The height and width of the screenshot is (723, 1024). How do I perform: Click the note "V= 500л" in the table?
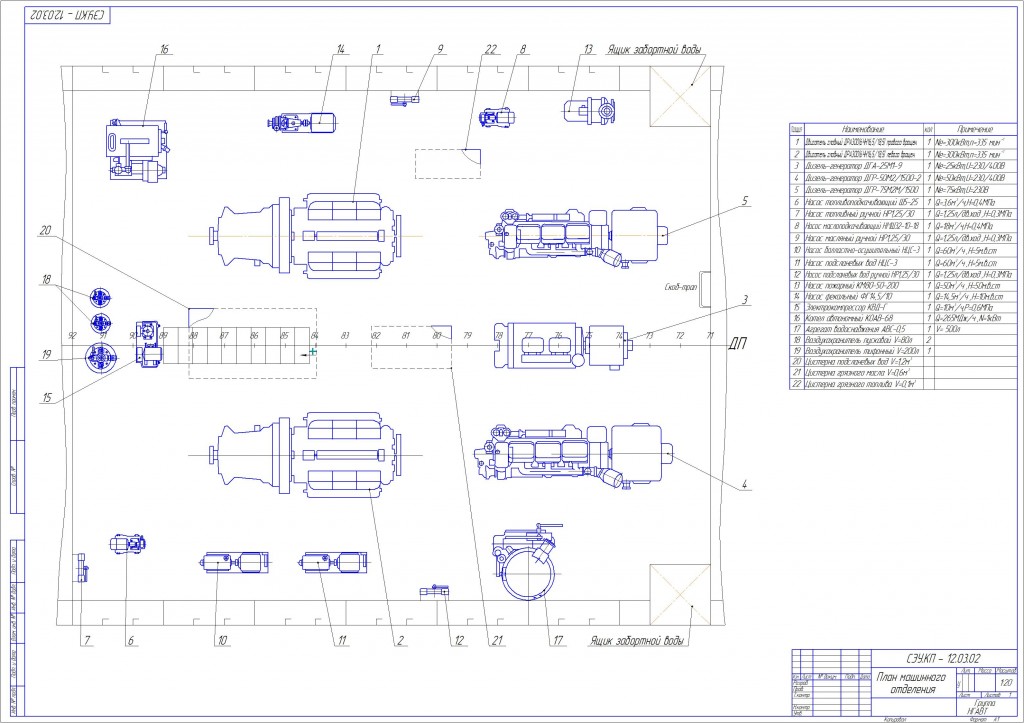pos(948,329)
